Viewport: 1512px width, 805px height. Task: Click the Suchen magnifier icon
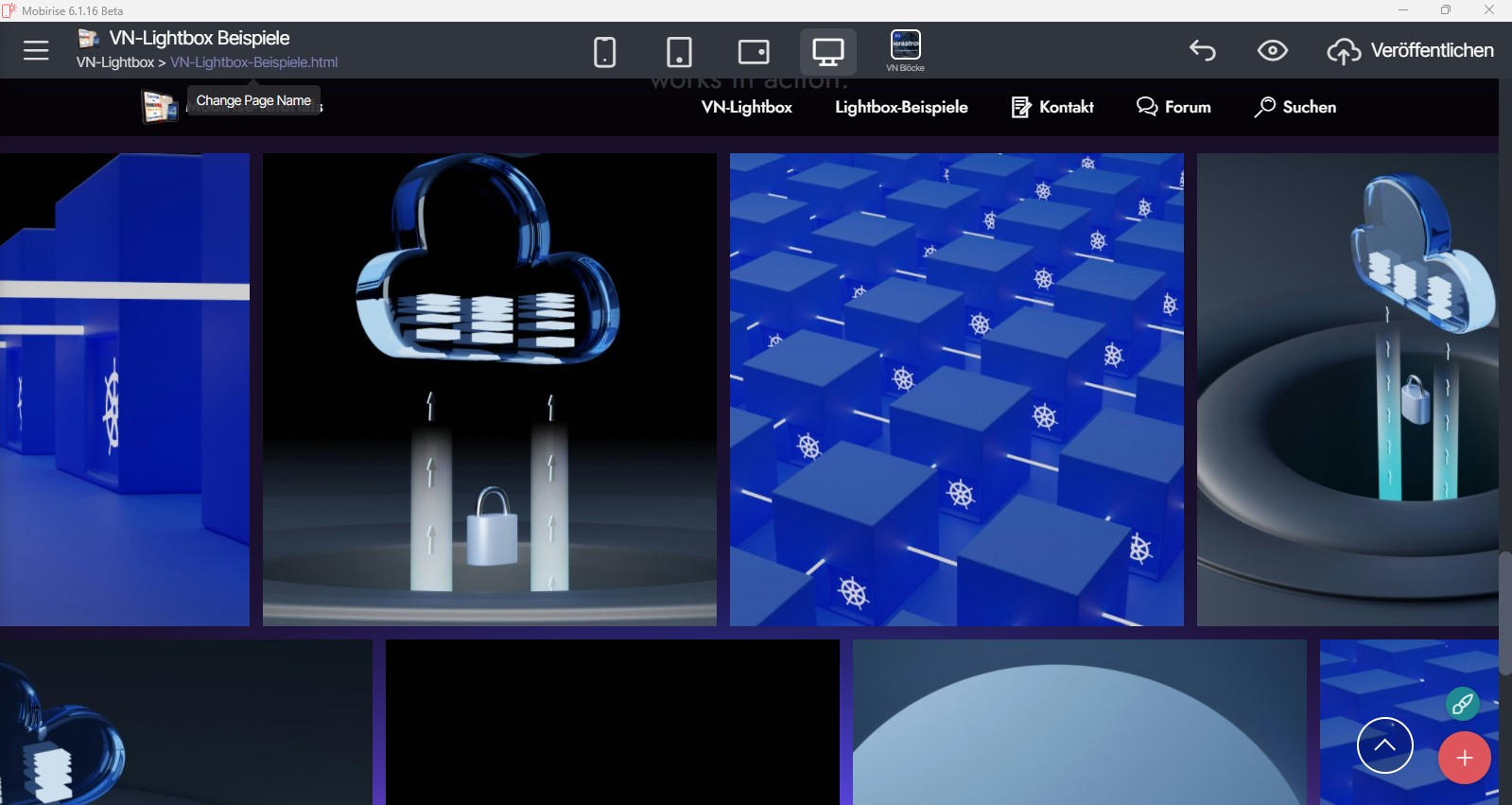click(x=1264, y=107)
